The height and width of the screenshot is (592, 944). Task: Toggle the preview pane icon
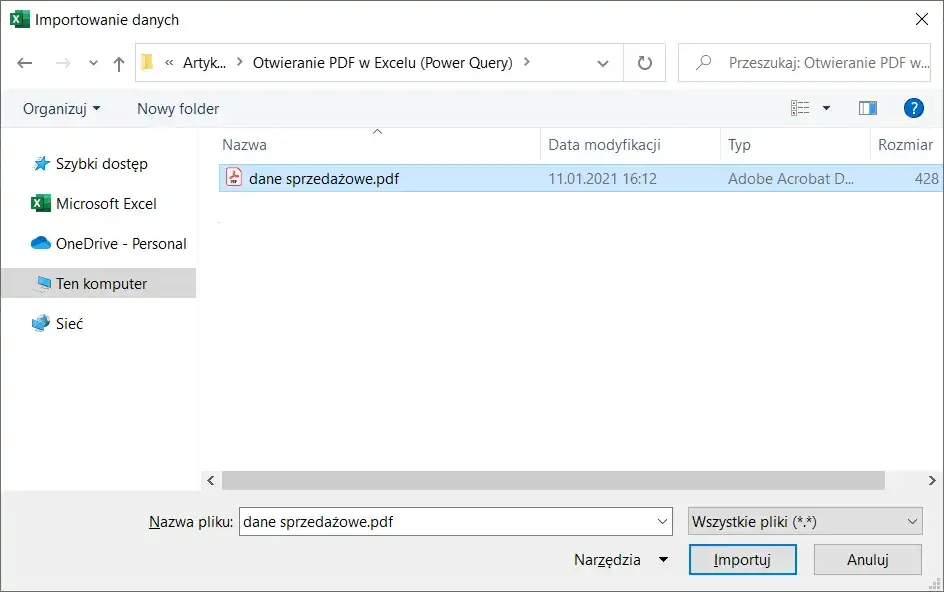coord(868,107)
